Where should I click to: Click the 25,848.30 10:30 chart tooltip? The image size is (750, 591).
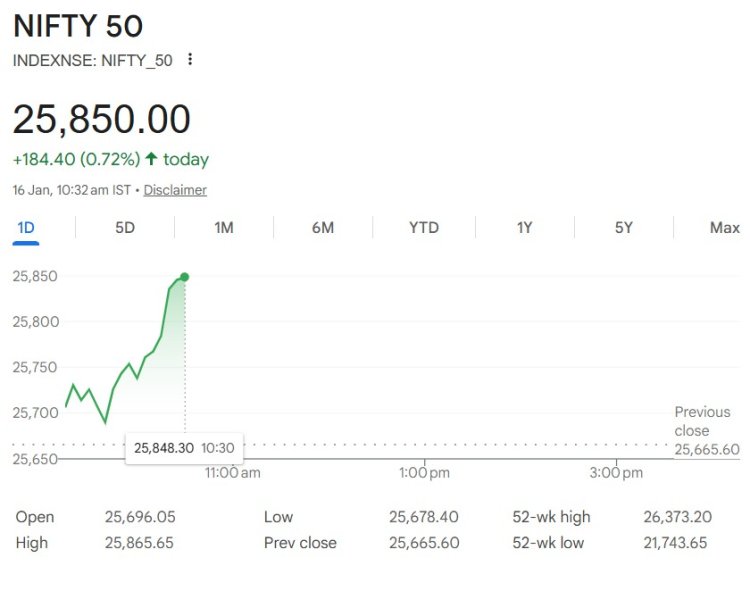point(184,448)
